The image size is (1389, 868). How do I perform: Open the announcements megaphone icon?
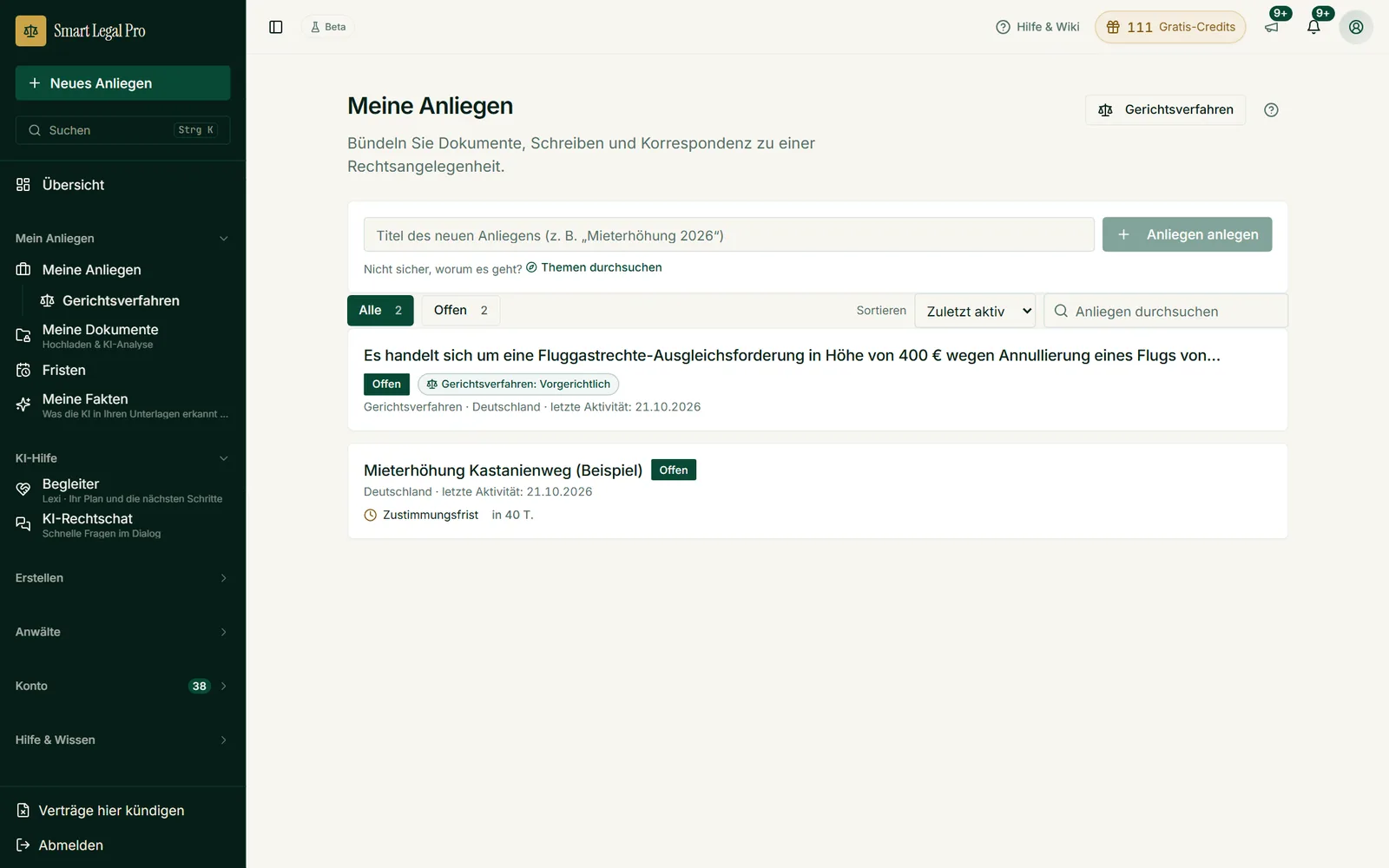point(1272,27)
